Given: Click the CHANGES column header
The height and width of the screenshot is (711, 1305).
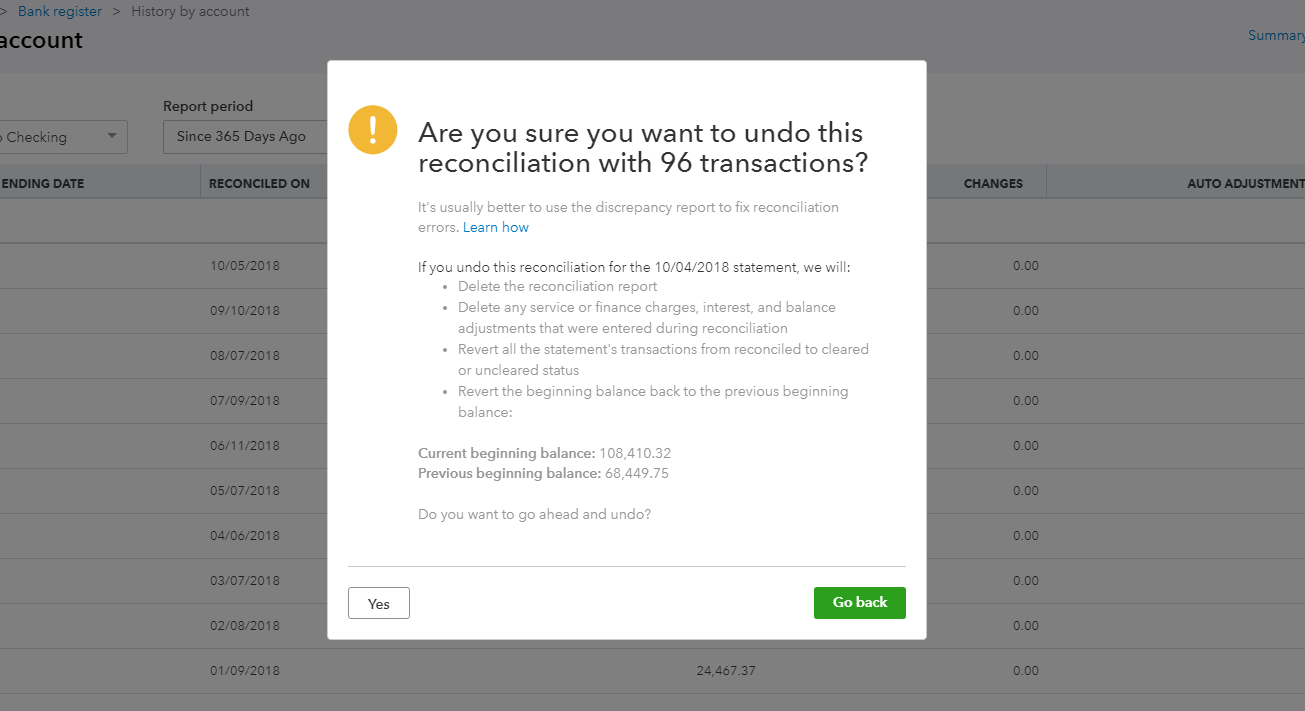Looking at the screenshot, I should (993, 184).
